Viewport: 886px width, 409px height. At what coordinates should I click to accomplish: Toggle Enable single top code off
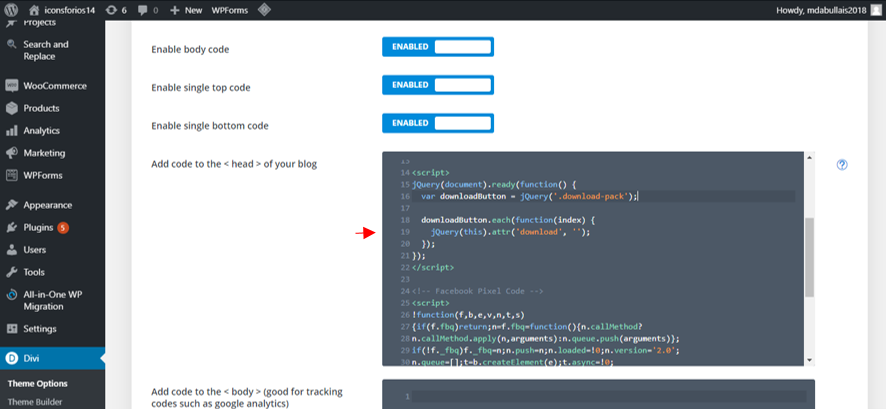pos(437,85)
